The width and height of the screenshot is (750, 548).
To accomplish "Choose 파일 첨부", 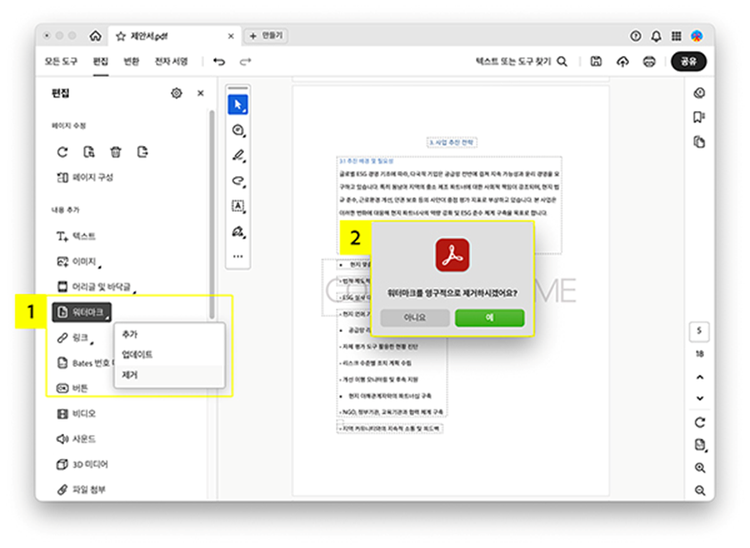I will coord(81,490).
